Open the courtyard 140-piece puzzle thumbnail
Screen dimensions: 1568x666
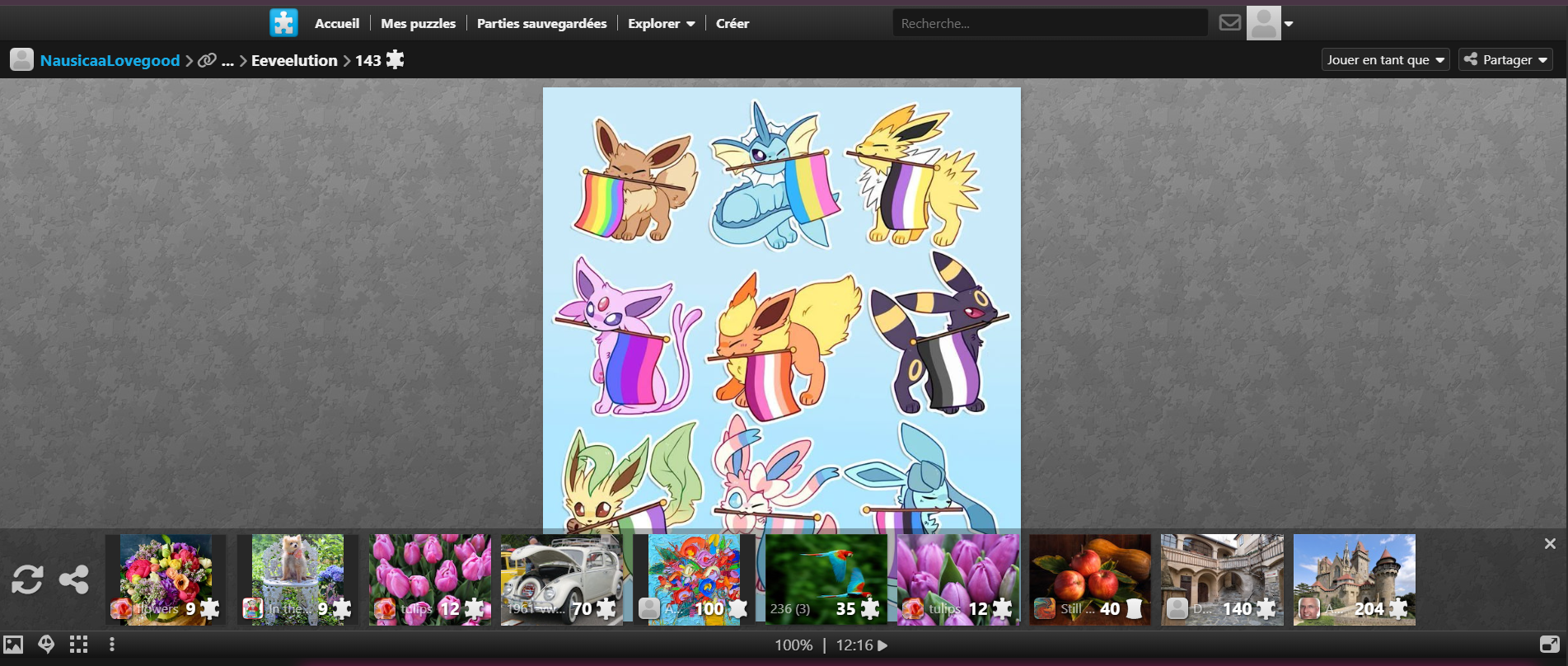point(1222,579)
